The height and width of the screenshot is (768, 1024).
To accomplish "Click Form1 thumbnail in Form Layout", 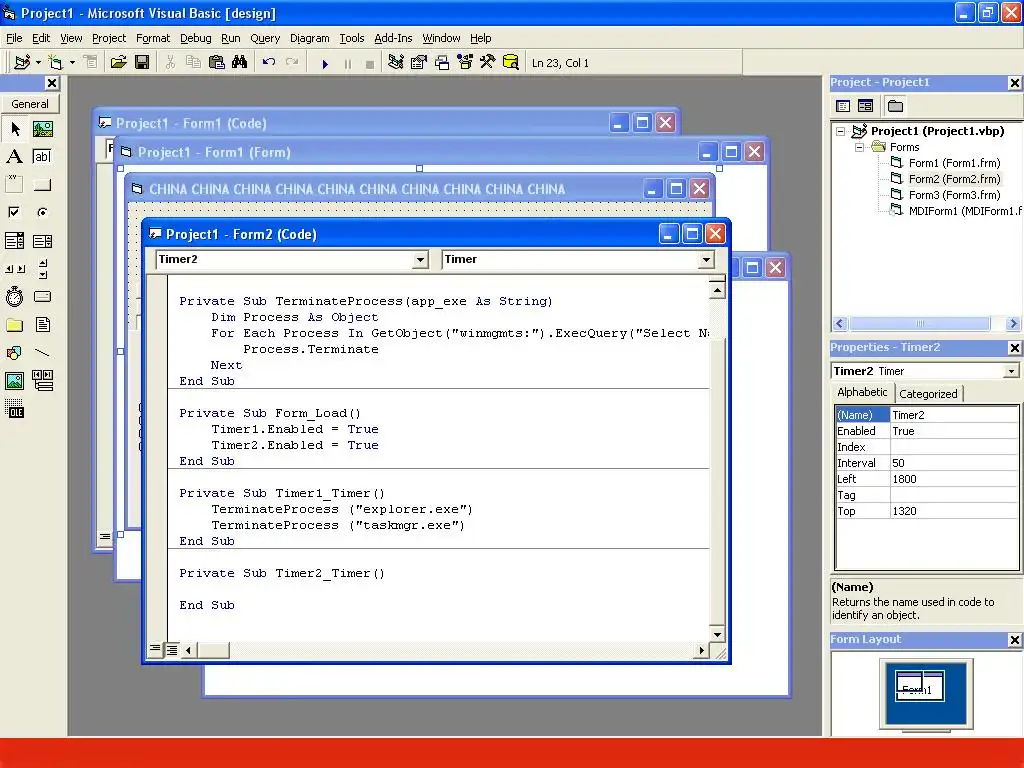I will [920, 686].
